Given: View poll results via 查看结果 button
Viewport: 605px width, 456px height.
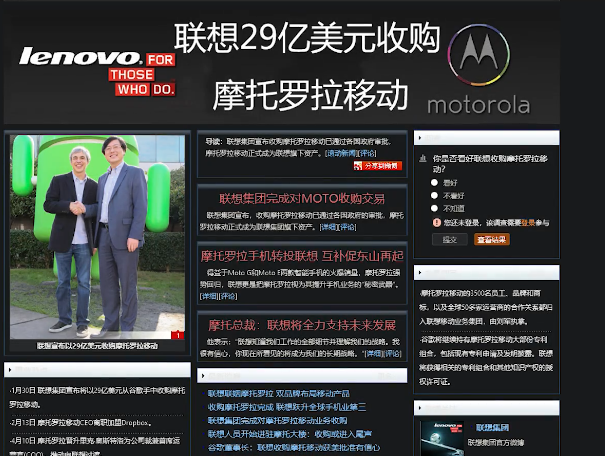Looking at the screenshot, I should [x=492, y=240].
